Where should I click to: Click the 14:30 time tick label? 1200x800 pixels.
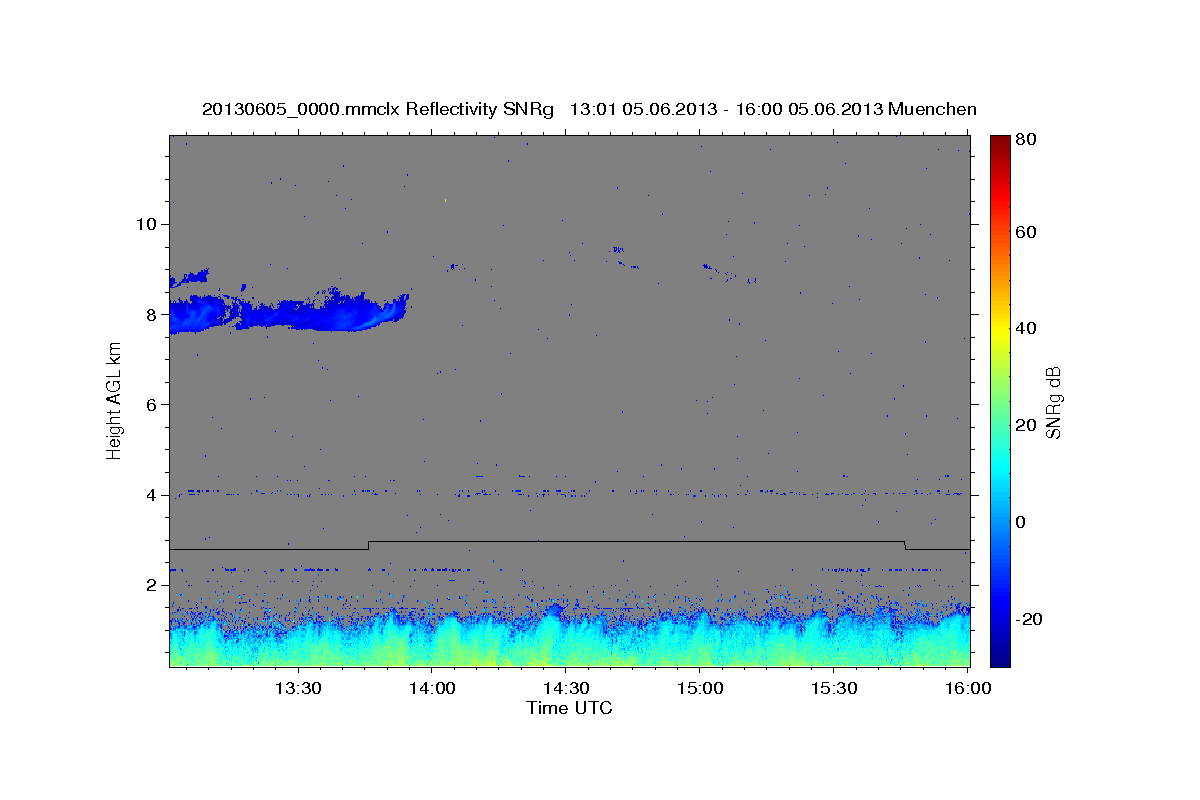tap(565, 688)
